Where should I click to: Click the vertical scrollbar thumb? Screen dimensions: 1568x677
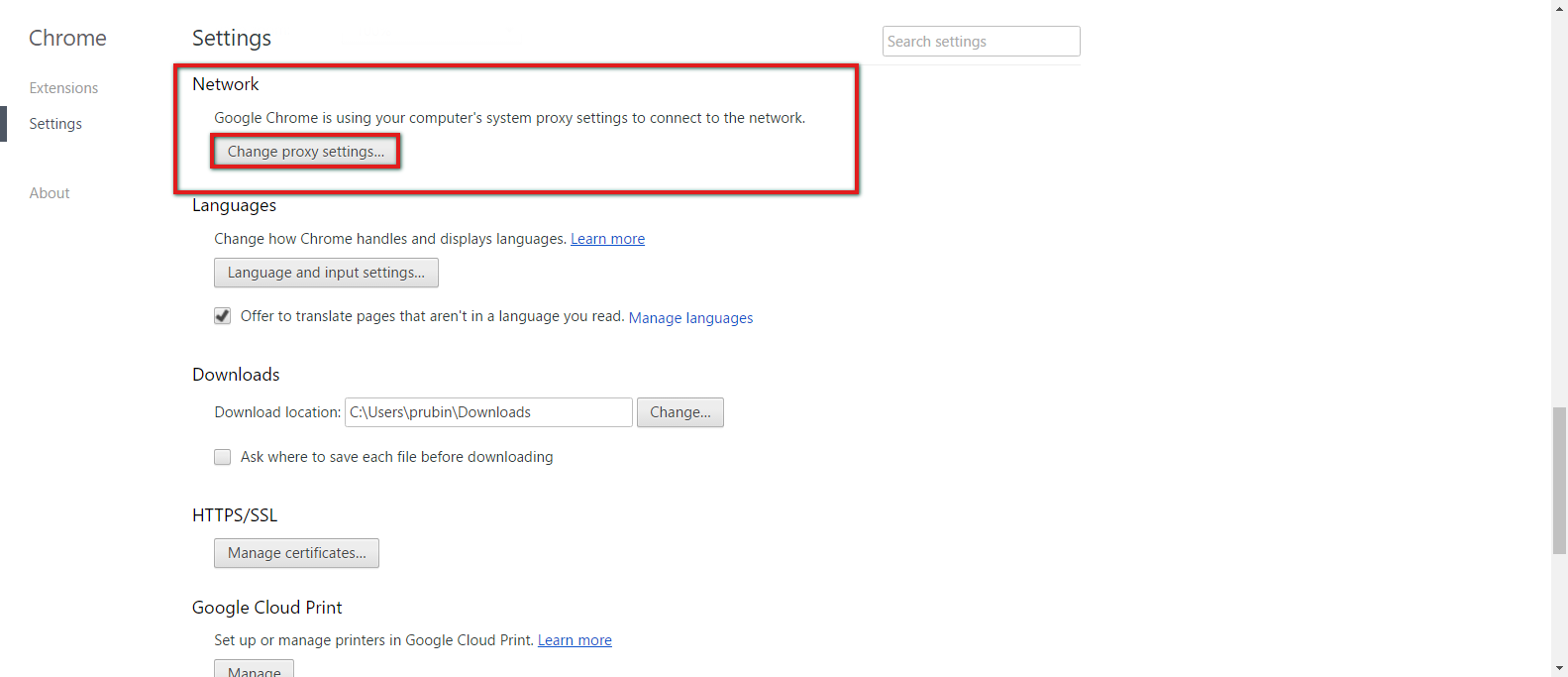click(x=1559, y=480)
